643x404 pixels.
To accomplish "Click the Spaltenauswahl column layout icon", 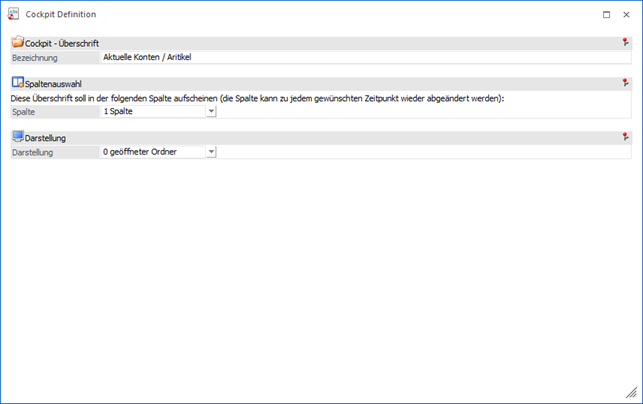I will click(x=17, y=83).
